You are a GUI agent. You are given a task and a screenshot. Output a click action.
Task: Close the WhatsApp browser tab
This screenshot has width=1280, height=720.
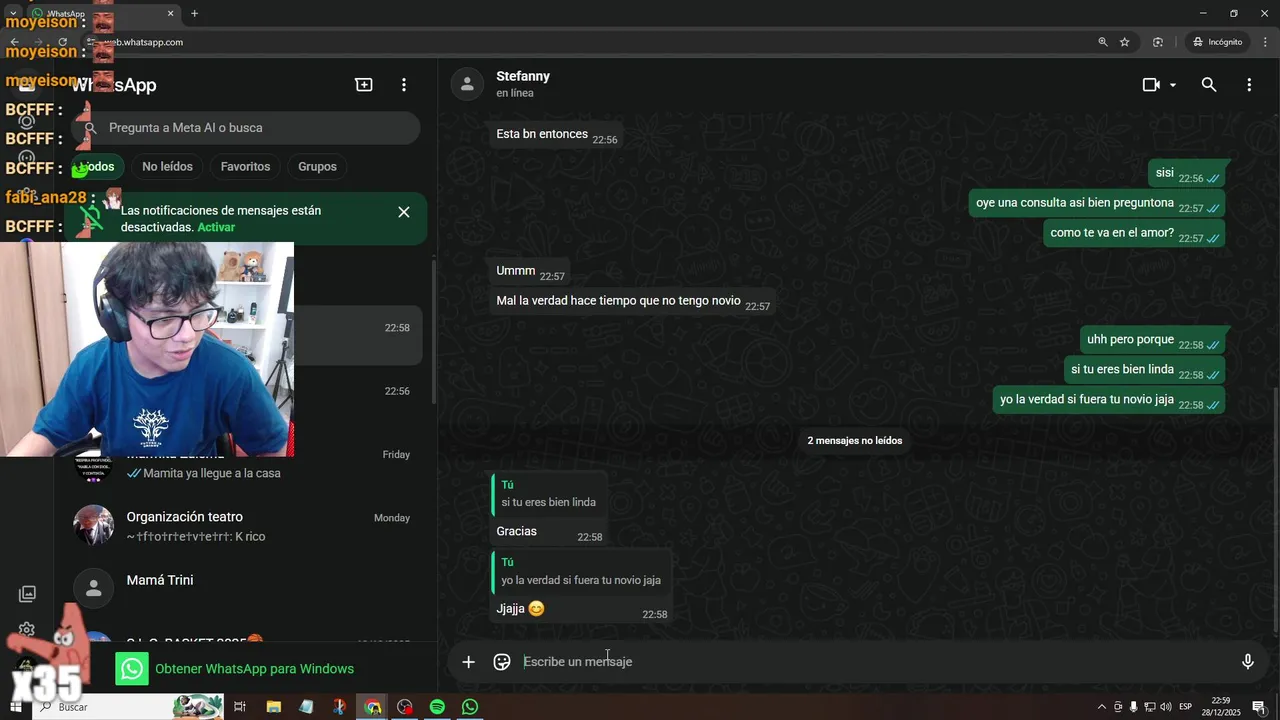[171, 14]
